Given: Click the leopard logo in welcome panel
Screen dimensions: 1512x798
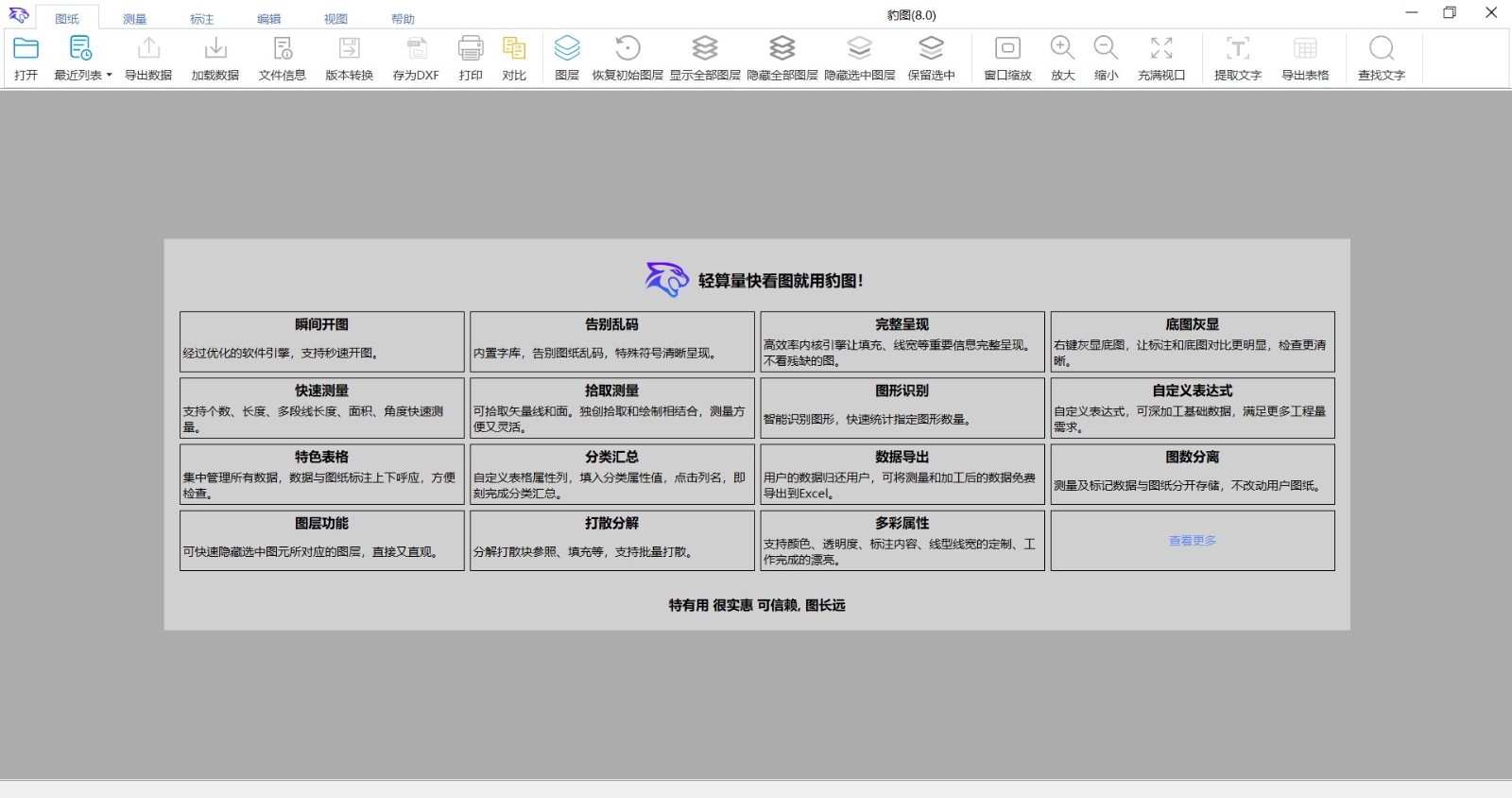Looking at the screenshot, I should (667, 280).
